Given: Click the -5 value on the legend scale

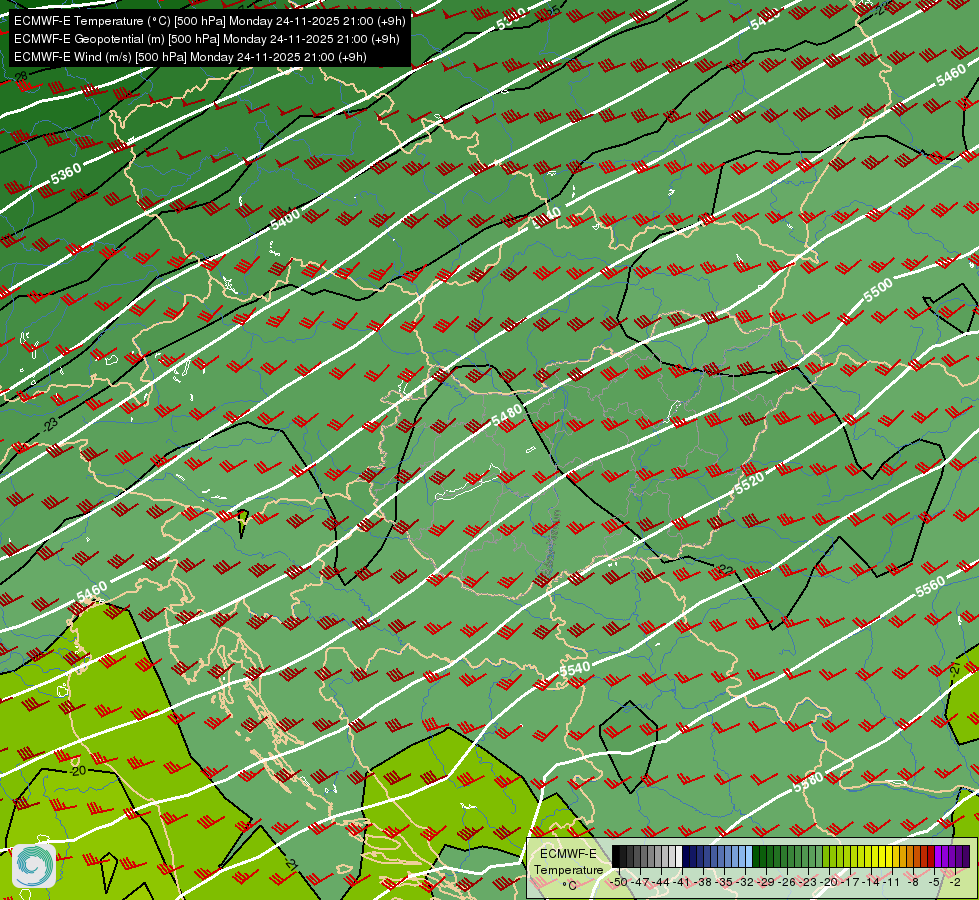Looking at the screenshot, I should click(x=934, y=883).
